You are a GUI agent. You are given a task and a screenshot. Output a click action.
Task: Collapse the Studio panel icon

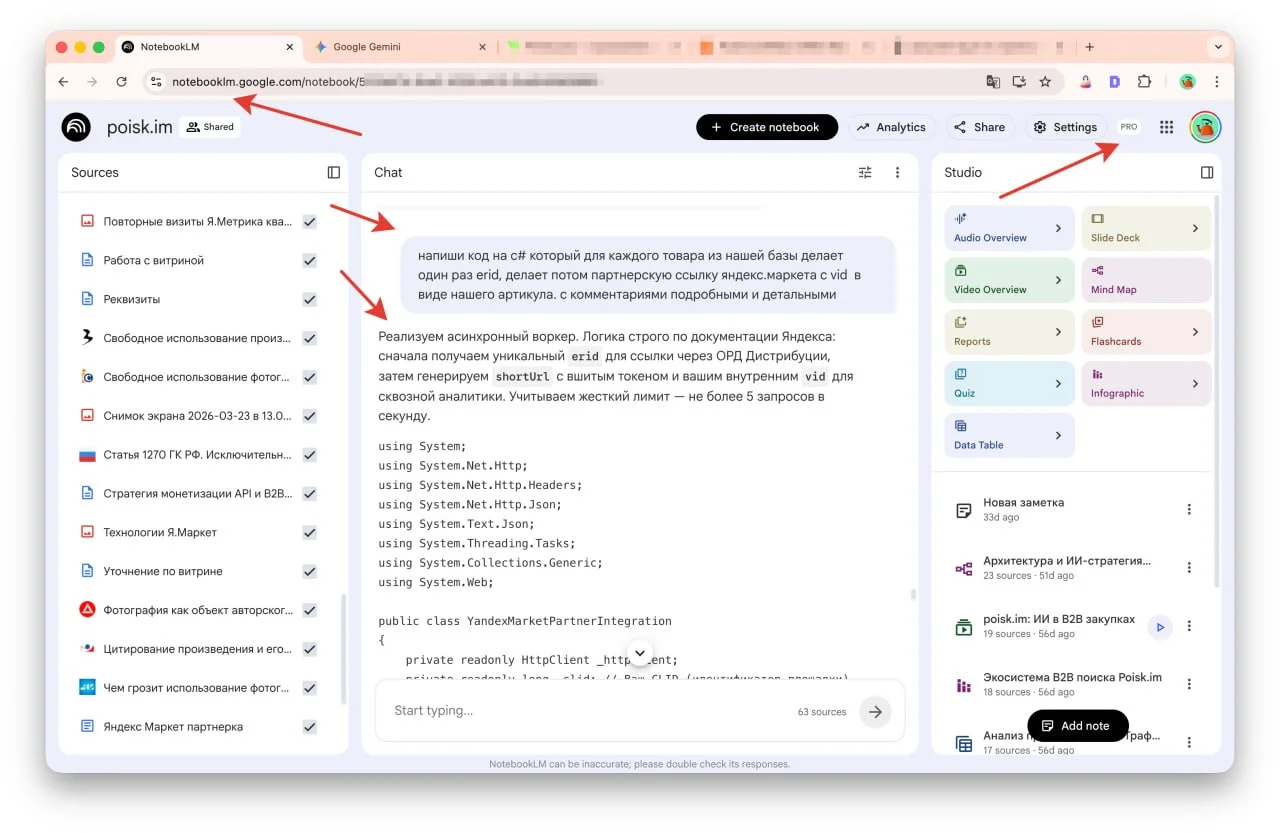1207,173
